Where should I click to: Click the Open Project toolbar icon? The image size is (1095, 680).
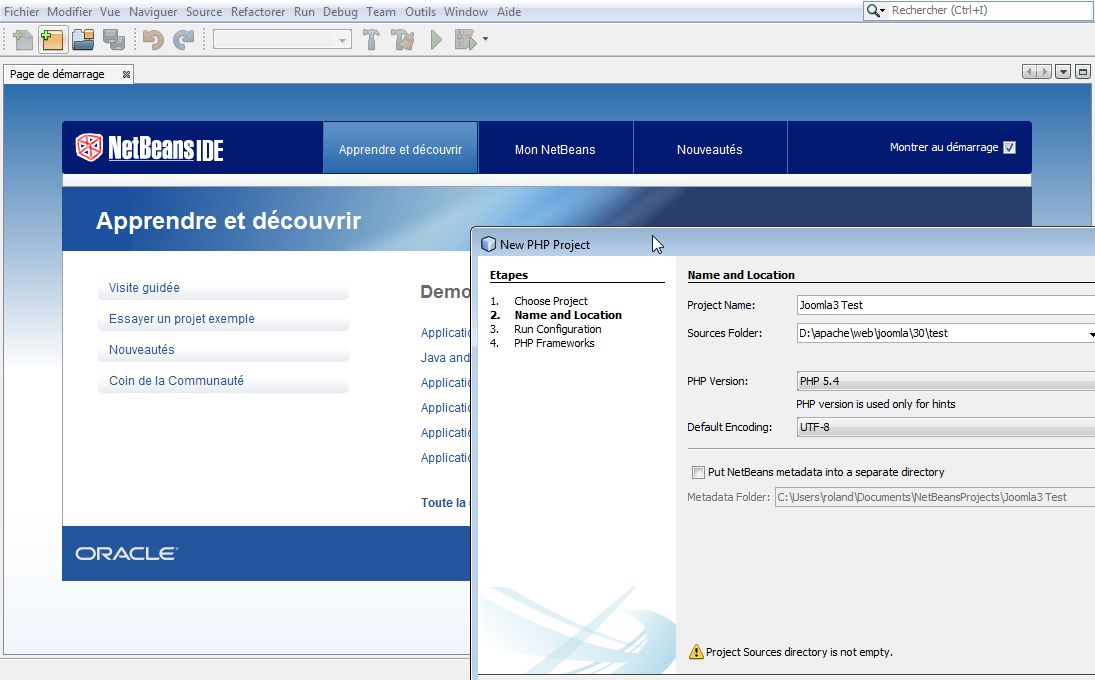[x=83, y=40]
